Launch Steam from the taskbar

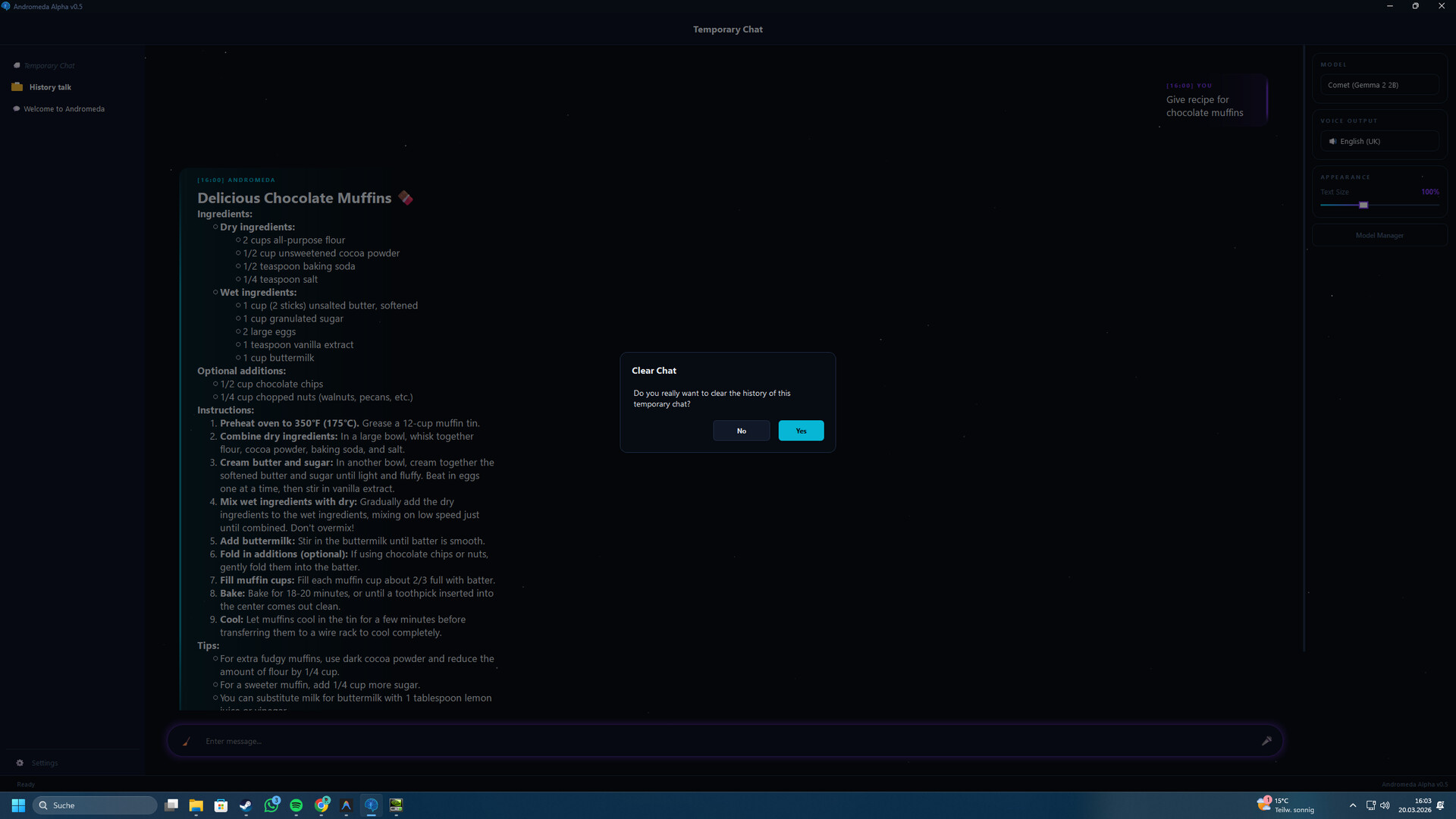pyautogui.click(x=246, y=805)
